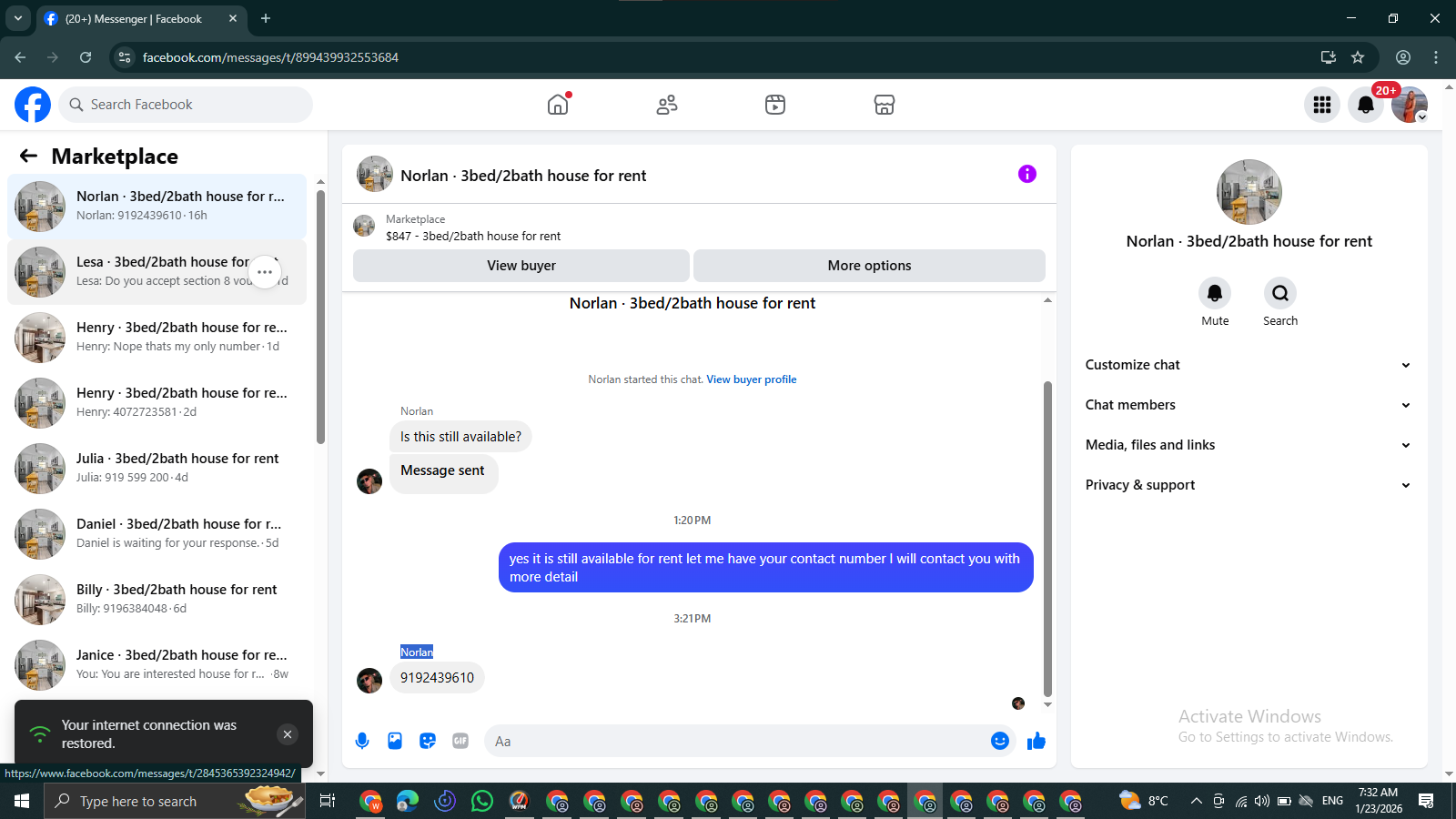Click the volume speaker tray icon

pos(1262,801)
